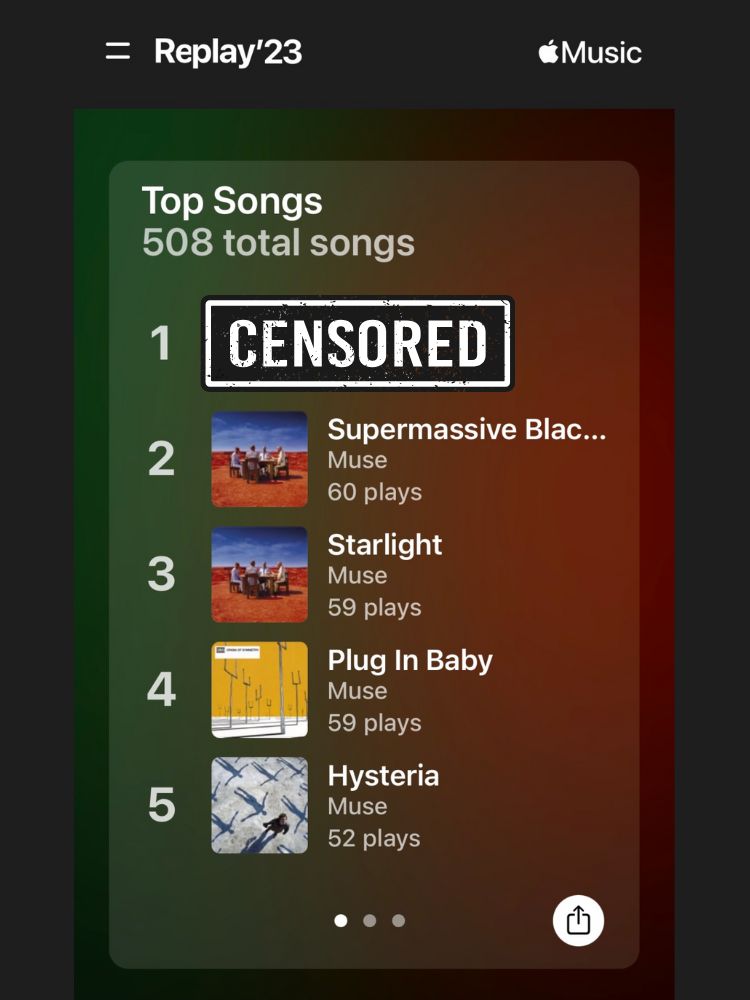Screen dimensions: 750x1000
Task: Tap the Hysteria album cover
Action: pyautogui.click(x=259, y=805)
